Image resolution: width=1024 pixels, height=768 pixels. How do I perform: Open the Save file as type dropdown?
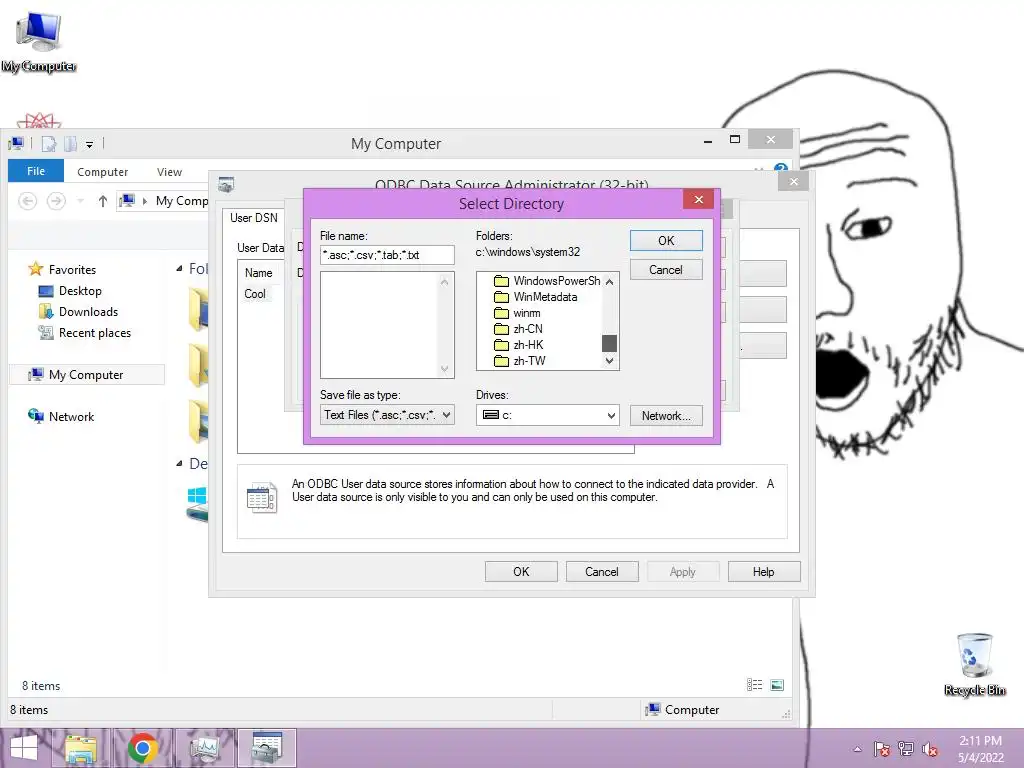(x=387, y=415)
